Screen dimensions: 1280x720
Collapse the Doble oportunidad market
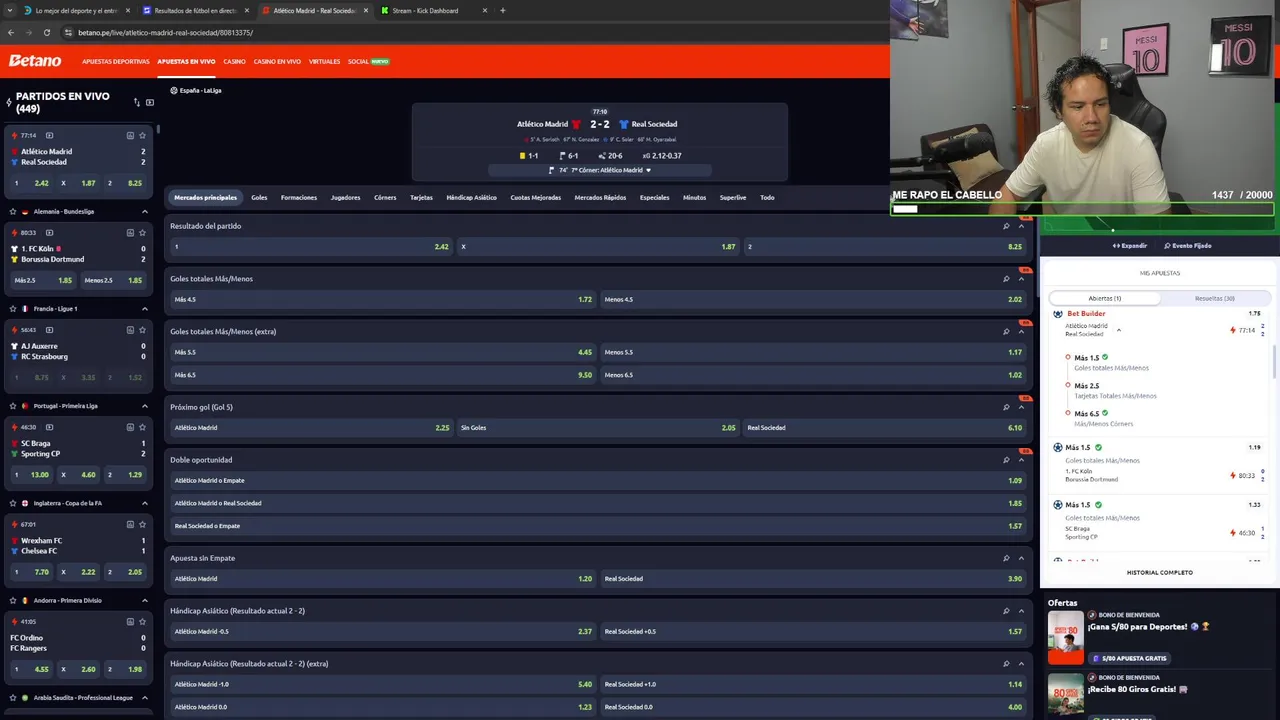[1021, 460]
